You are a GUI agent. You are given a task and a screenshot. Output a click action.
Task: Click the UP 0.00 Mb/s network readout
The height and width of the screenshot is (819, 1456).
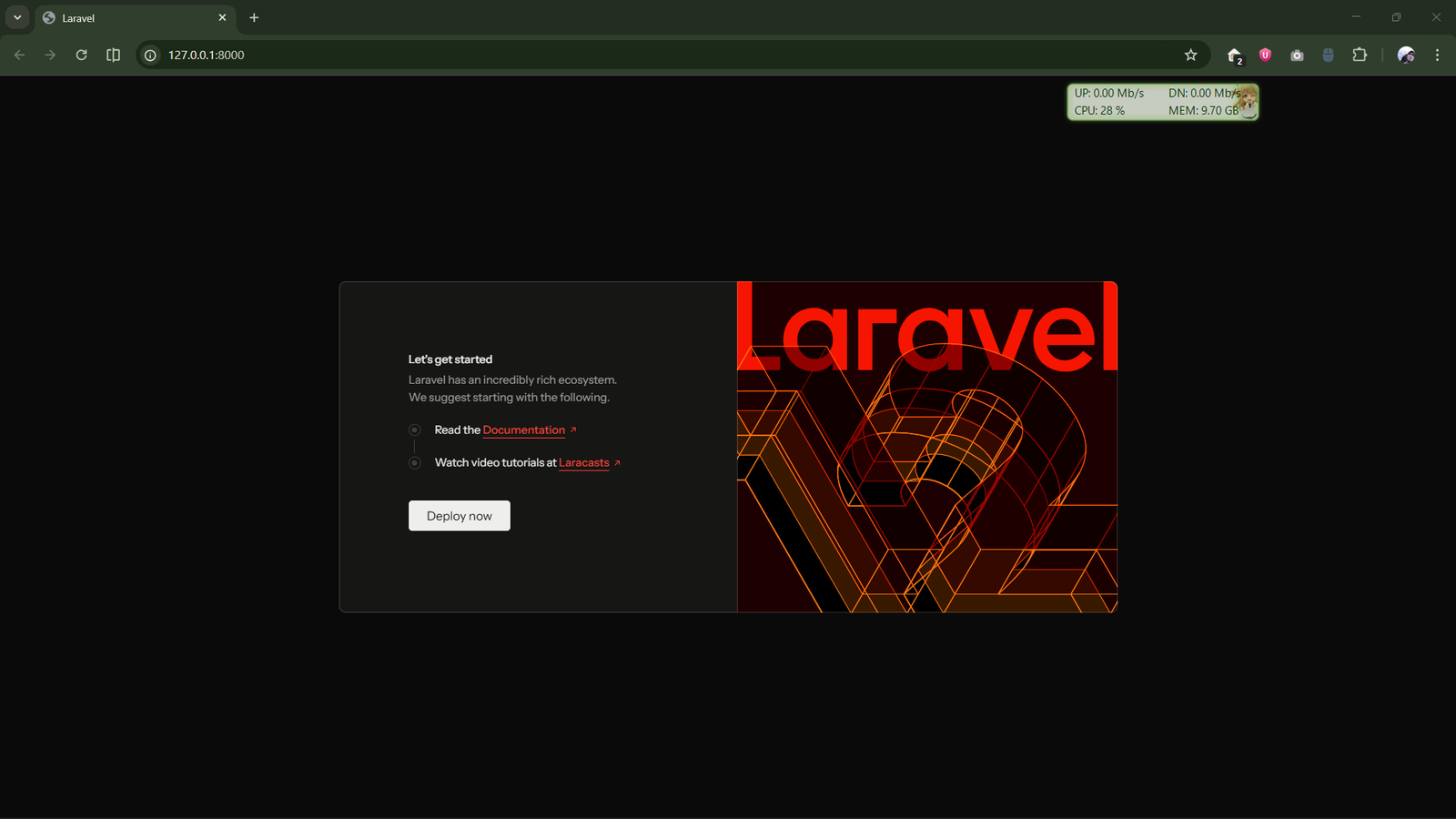pos(1109,93)
